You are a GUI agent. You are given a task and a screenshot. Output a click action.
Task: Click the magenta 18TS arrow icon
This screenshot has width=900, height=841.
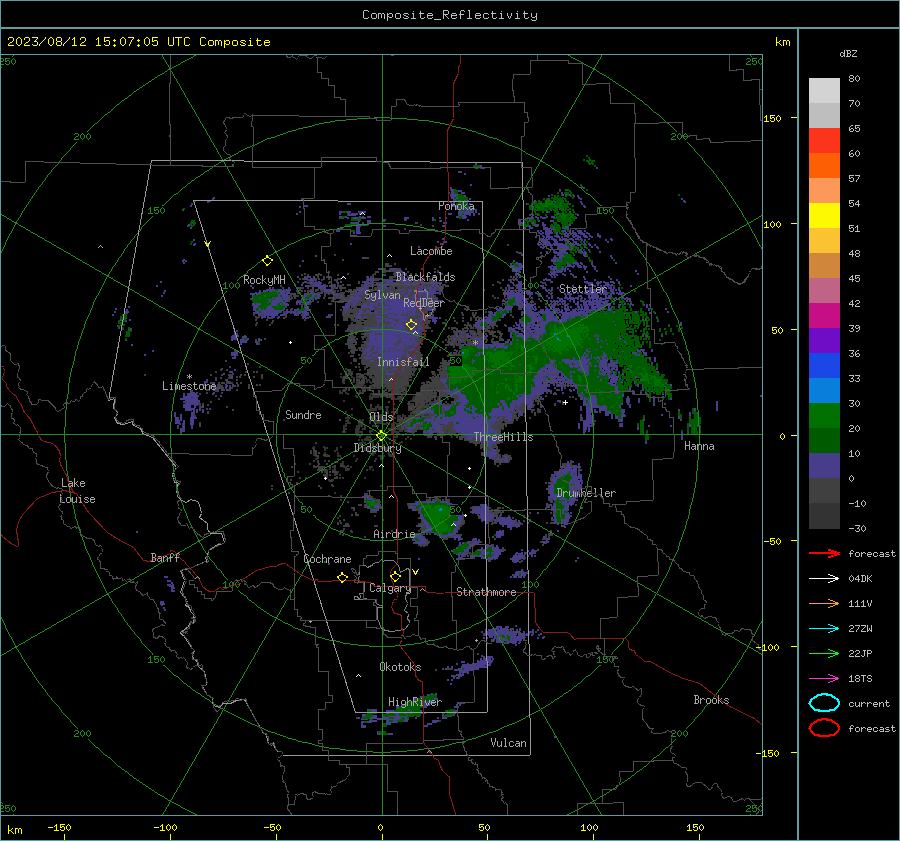(824, 679)
